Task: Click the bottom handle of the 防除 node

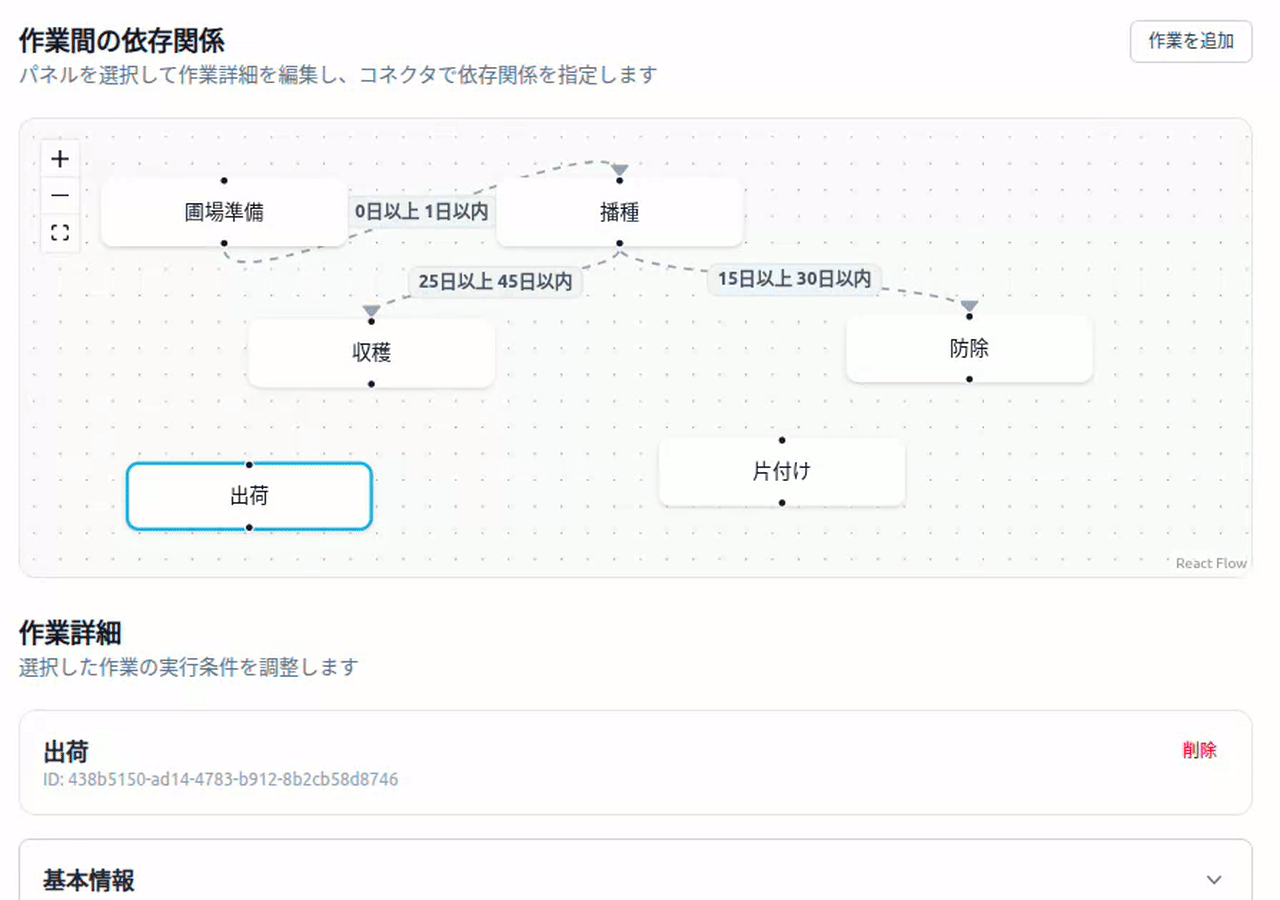Action: coord(969,380)
